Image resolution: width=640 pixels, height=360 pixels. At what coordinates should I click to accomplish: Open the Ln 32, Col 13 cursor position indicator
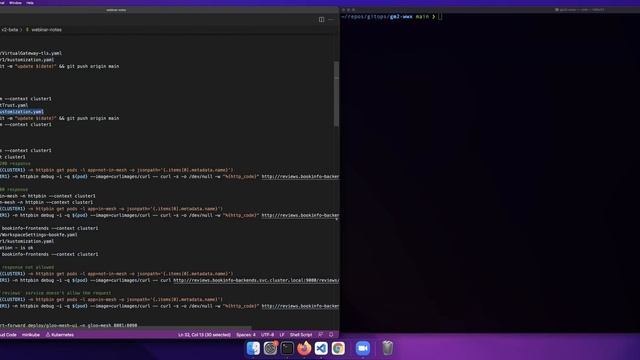[204, 335]
